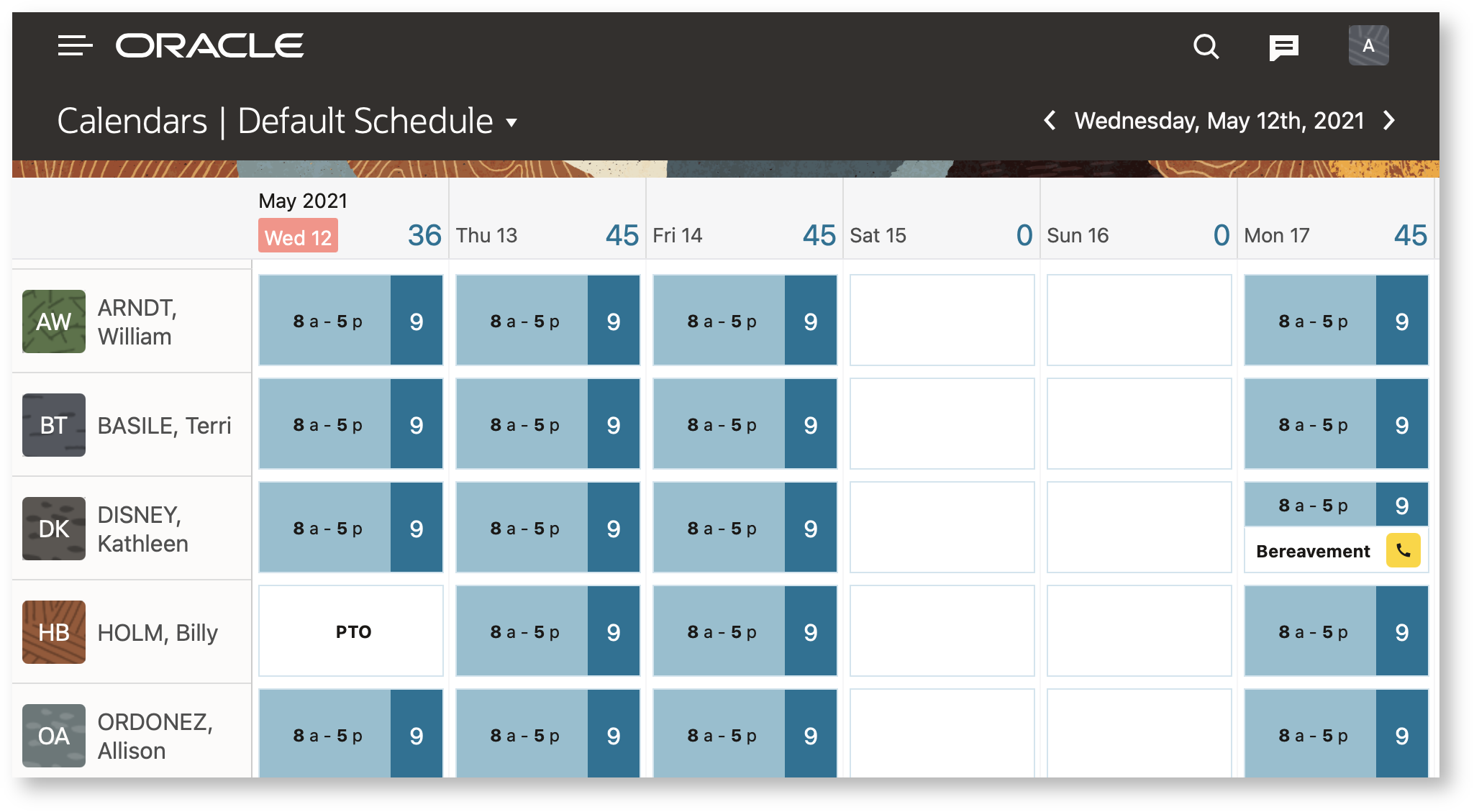Select the empty Sat 15 cell for Arndt

pyautogui.click(x=942, y=319)
